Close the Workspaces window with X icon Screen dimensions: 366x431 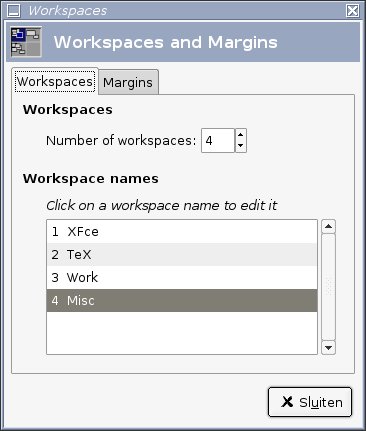352,10
